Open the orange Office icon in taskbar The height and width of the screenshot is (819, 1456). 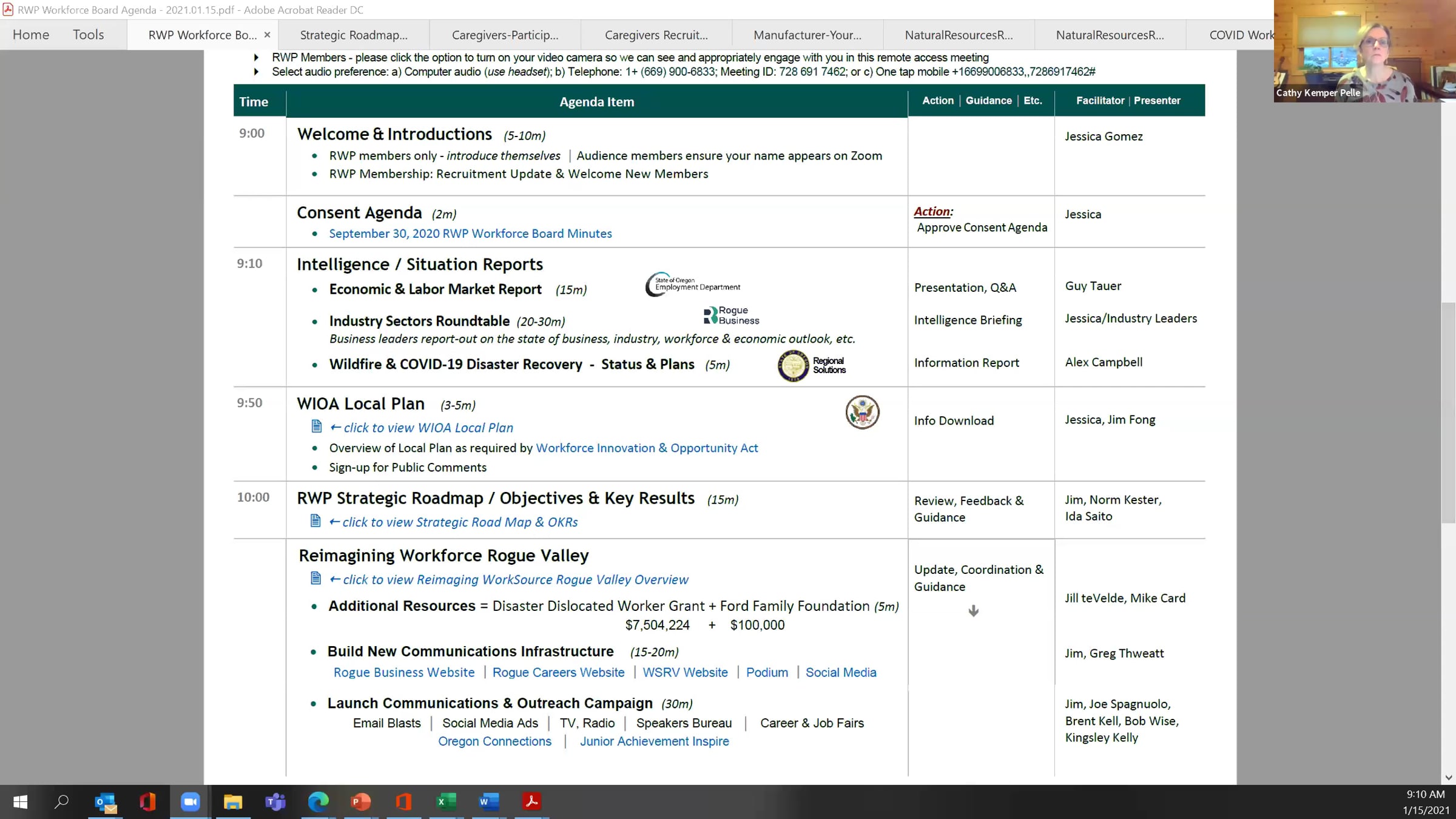(x=403, y=802)
